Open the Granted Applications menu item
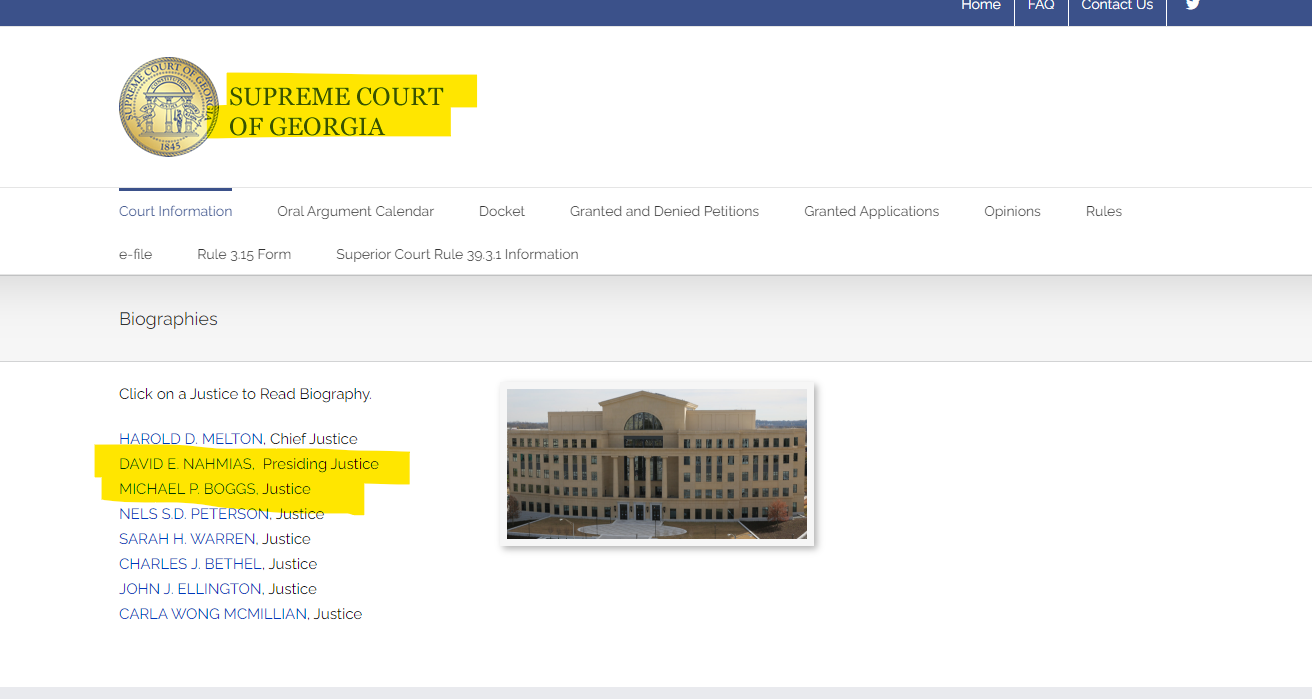The height and width of the screenshot is (699, 1312). tap(871, 211)
